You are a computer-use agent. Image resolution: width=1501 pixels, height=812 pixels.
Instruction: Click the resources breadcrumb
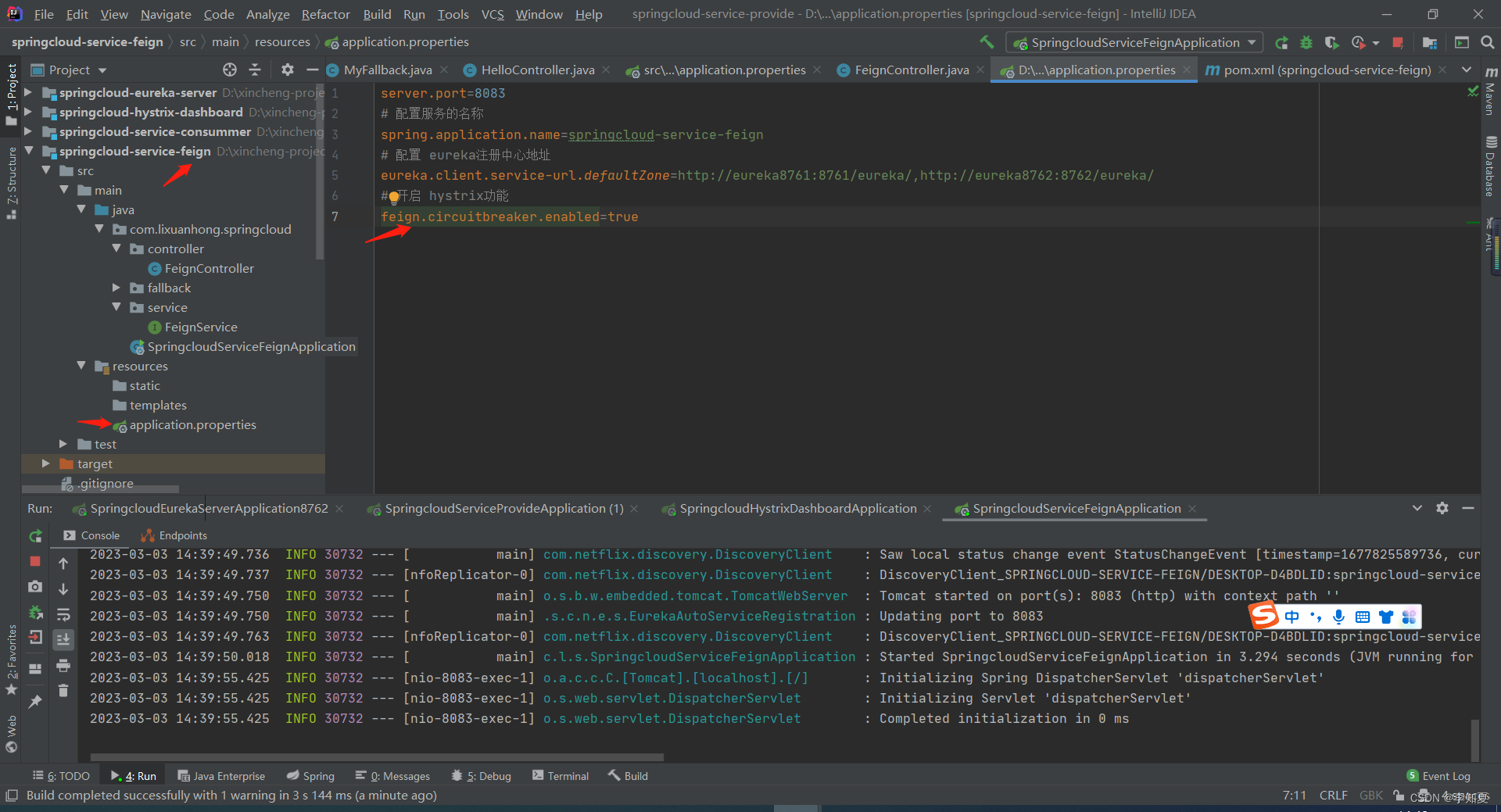point(282,42)
